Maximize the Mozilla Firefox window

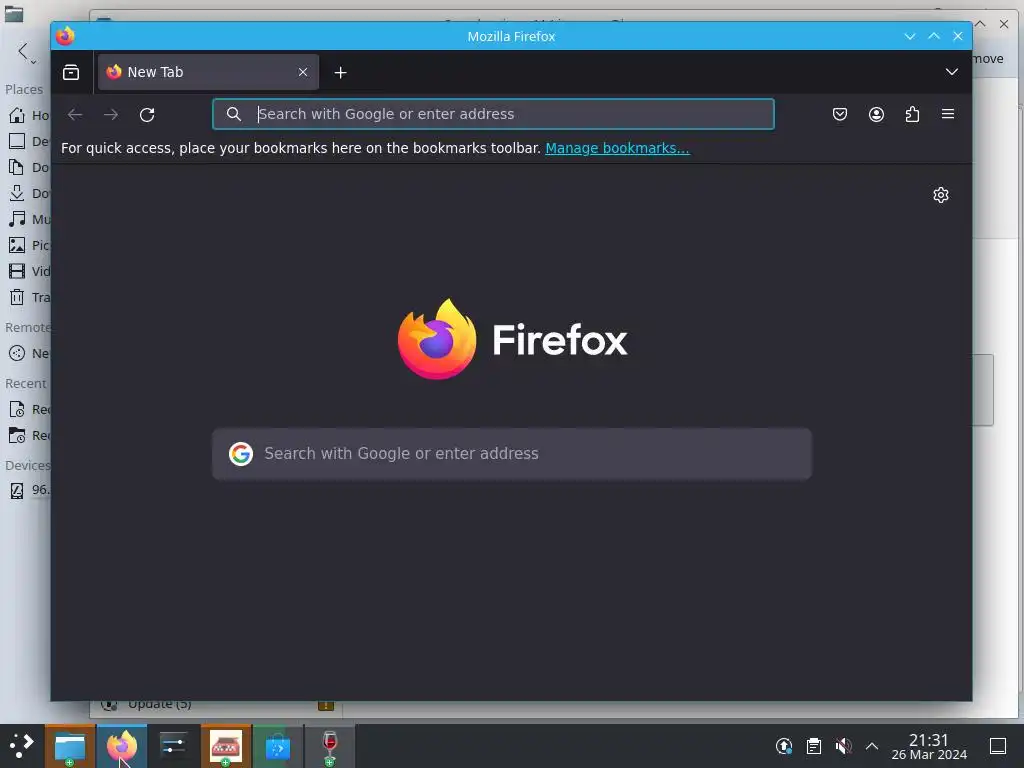934,37
